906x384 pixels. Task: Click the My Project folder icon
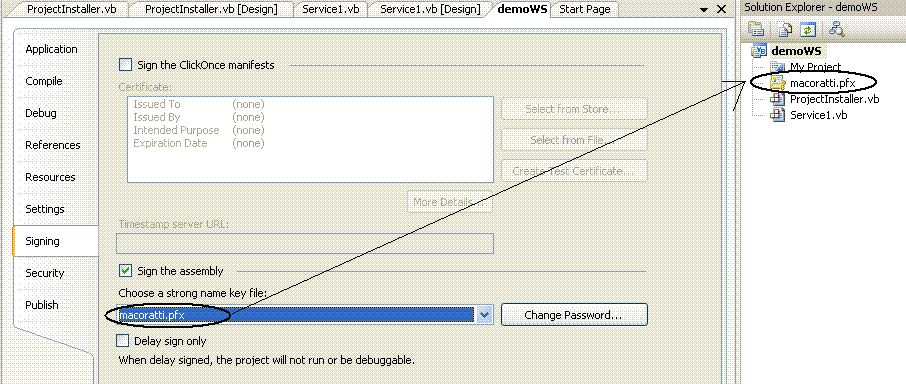coord(778,67)
